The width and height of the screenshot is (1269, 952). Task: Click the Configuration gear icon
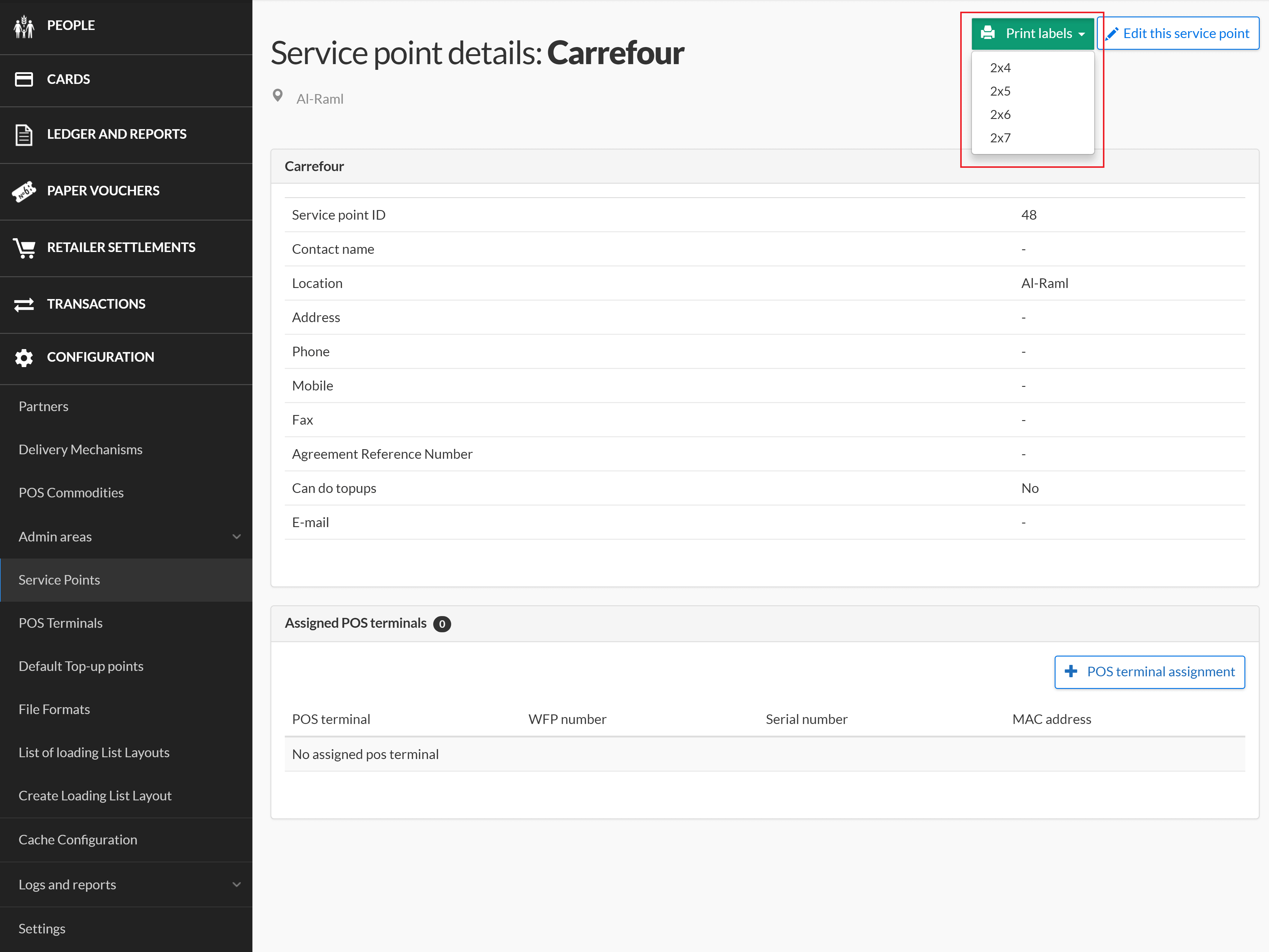pos(24,357)
